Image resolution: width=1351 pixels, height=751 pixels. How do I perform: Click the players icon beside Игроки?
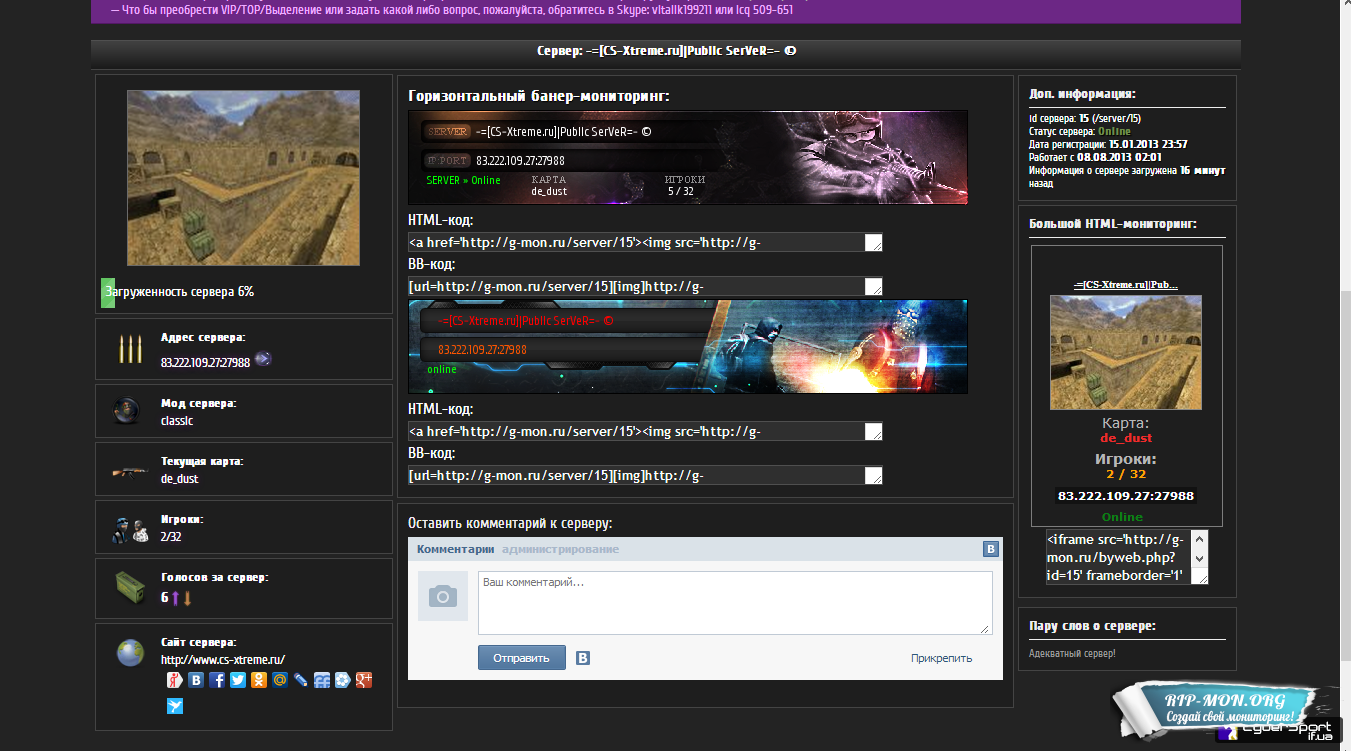(x=130, y=530)
